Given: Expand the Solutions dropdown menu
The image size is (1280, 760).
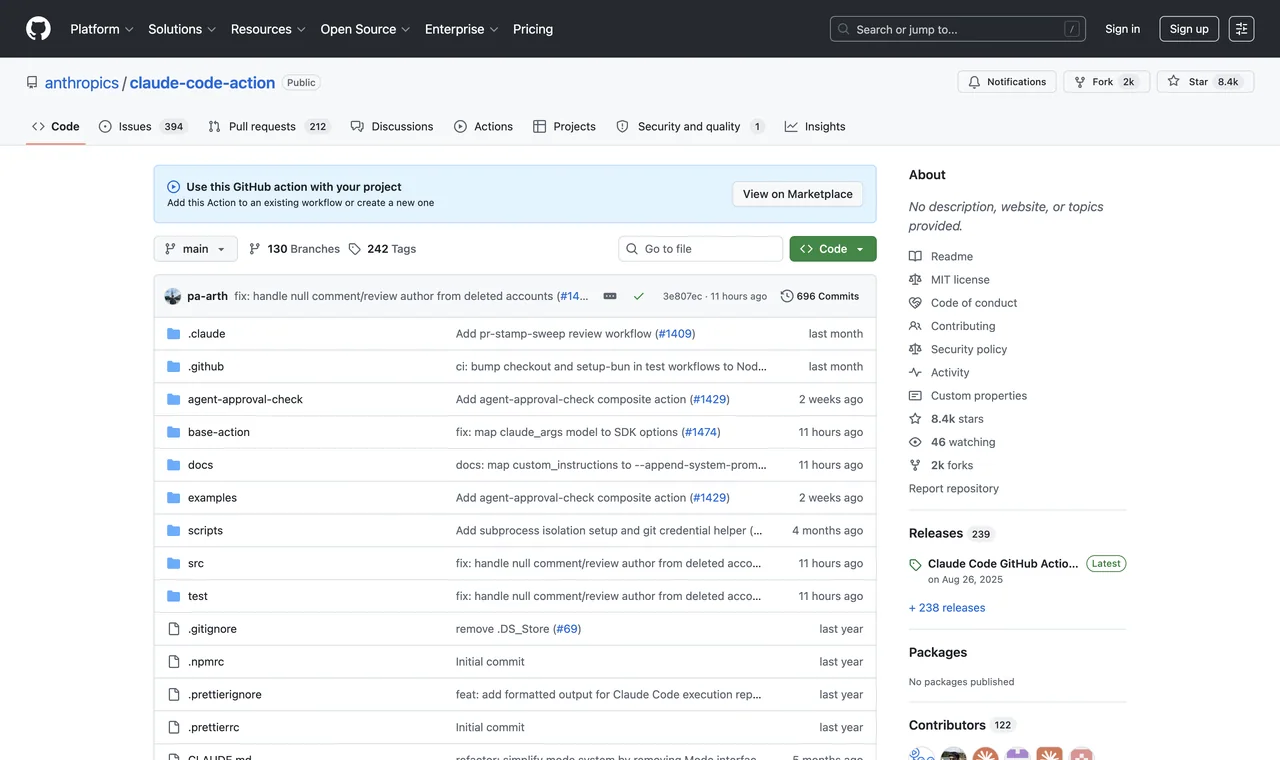Looking at the screenshot, I should (x=182, y=29).
